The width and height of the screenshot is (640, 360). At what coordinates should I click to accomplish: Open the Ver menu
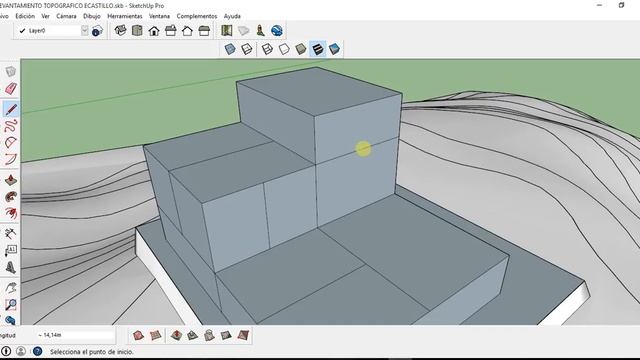[x=45, y=16]
